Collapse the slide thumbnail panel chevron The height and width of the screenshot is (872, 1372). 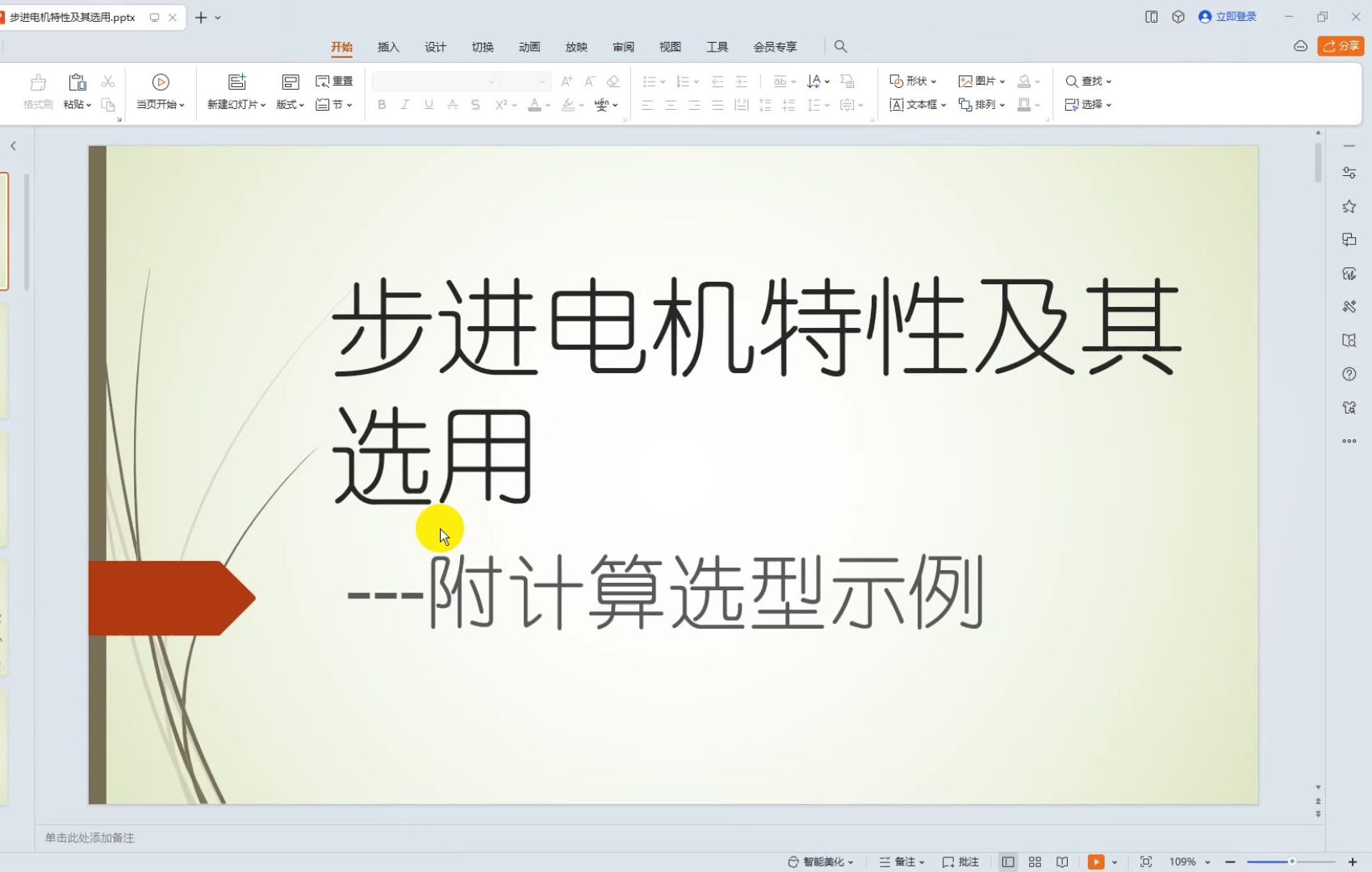click(x=13, y=146)
